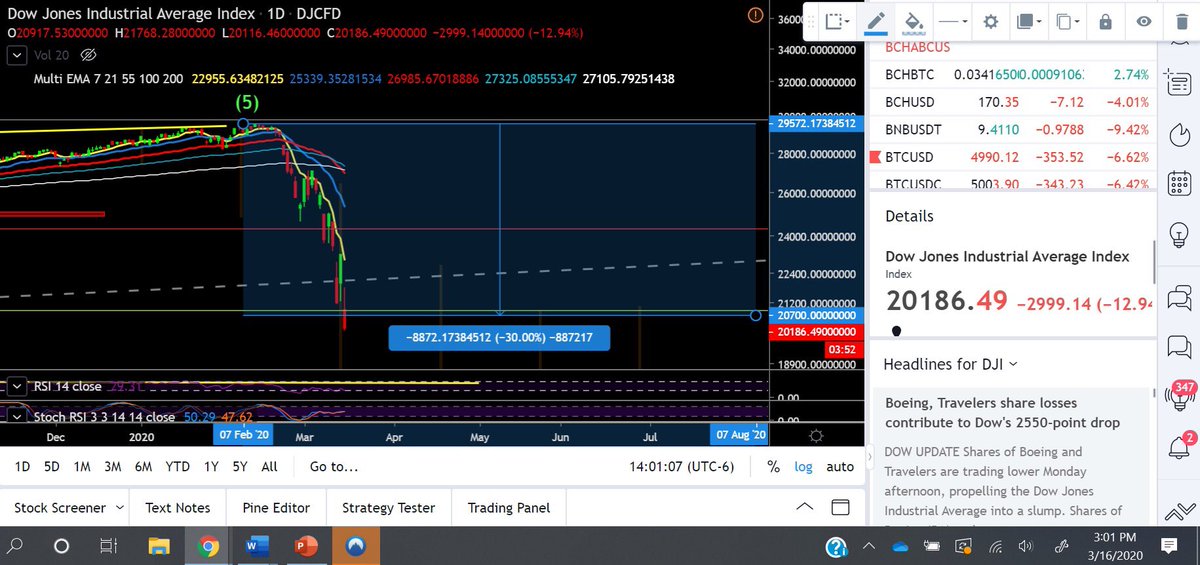Click the Go to... date button
This screenshot has height=565, width=1200.
pyautogui.click(x=334, y=466)
